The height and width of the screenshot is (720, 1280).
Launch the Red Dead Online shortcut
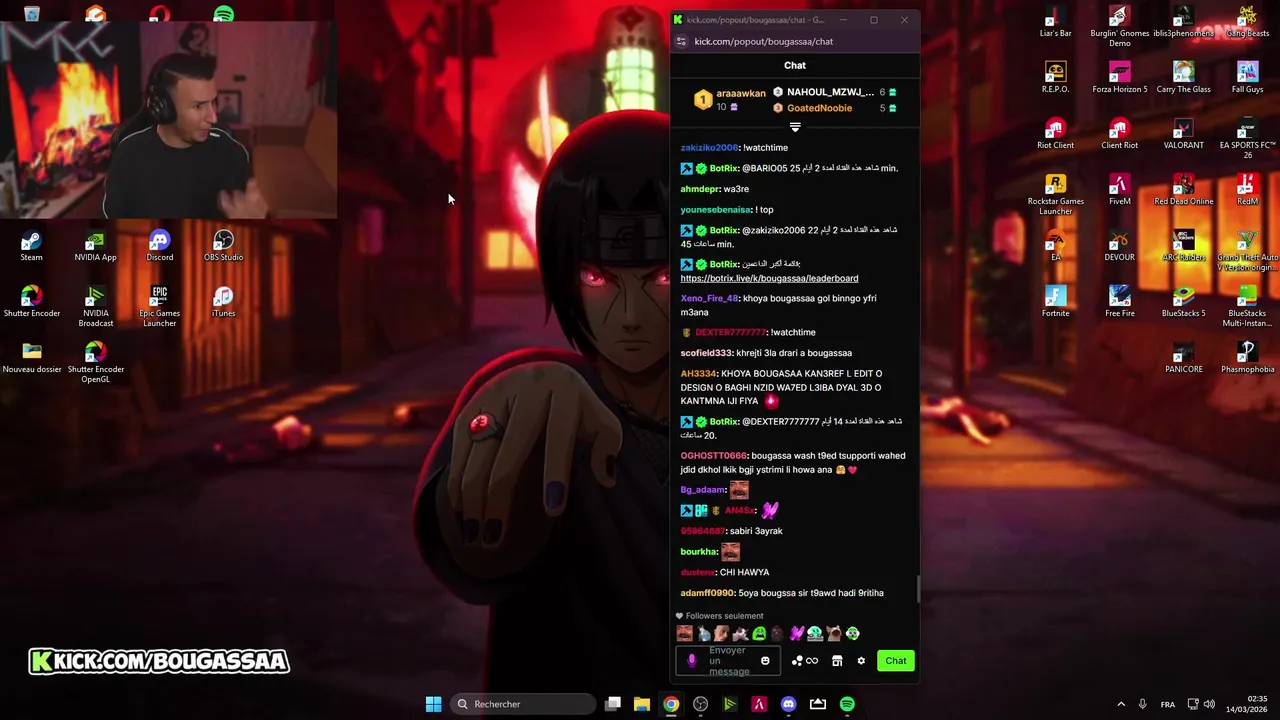click(1183, 190)
